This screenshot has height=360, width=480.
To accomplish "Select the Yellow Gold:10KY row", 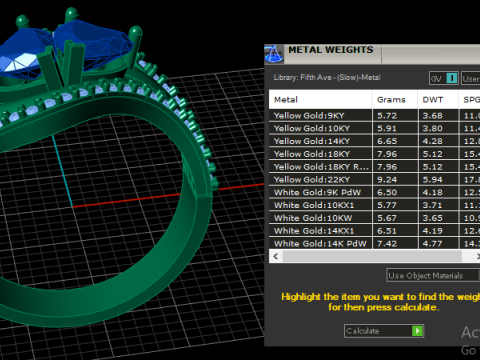I will [375, 128].
